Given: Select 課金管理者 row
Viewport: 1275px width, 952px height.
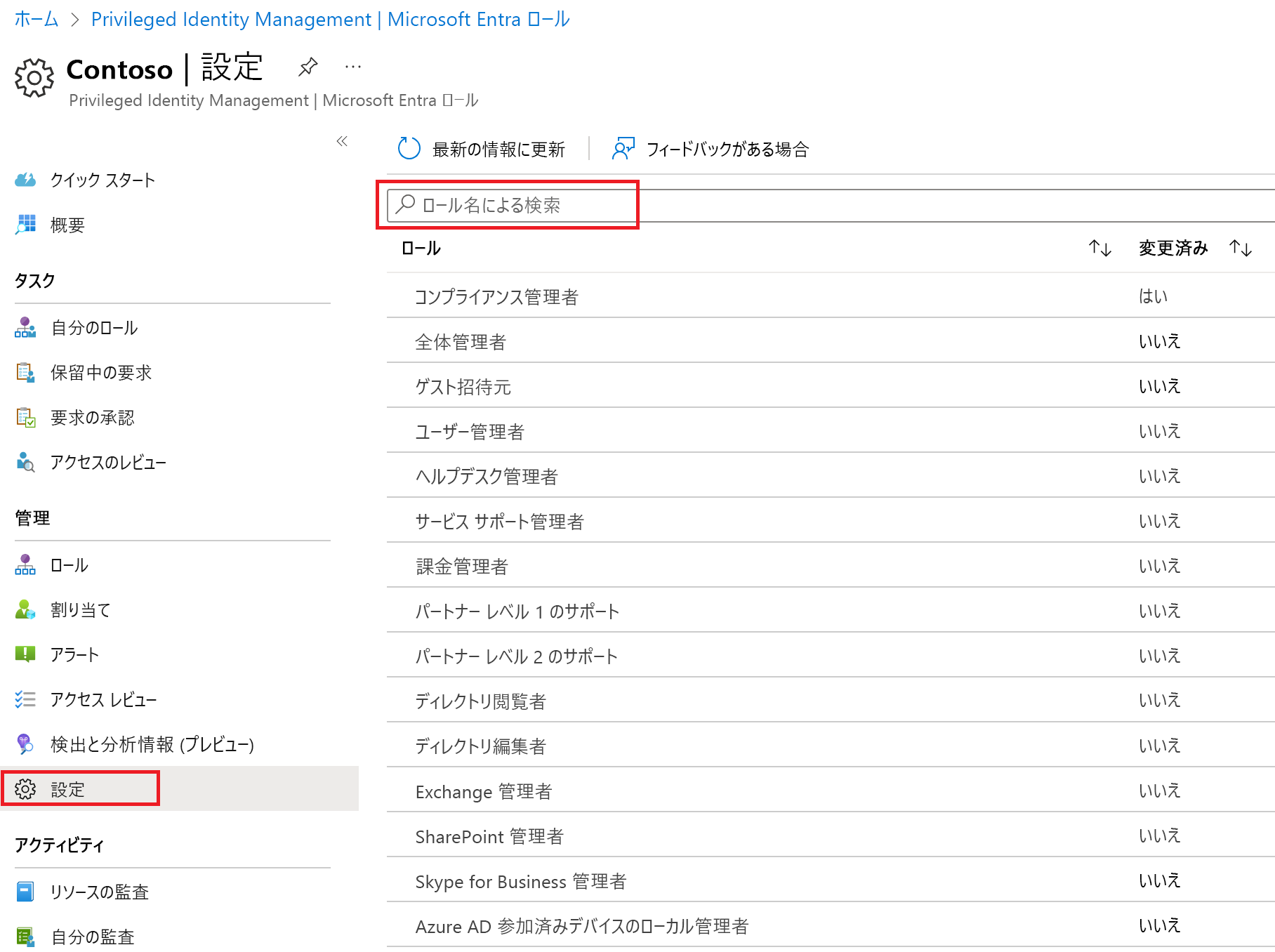Looking at the screenshot, I should [831, 565].
